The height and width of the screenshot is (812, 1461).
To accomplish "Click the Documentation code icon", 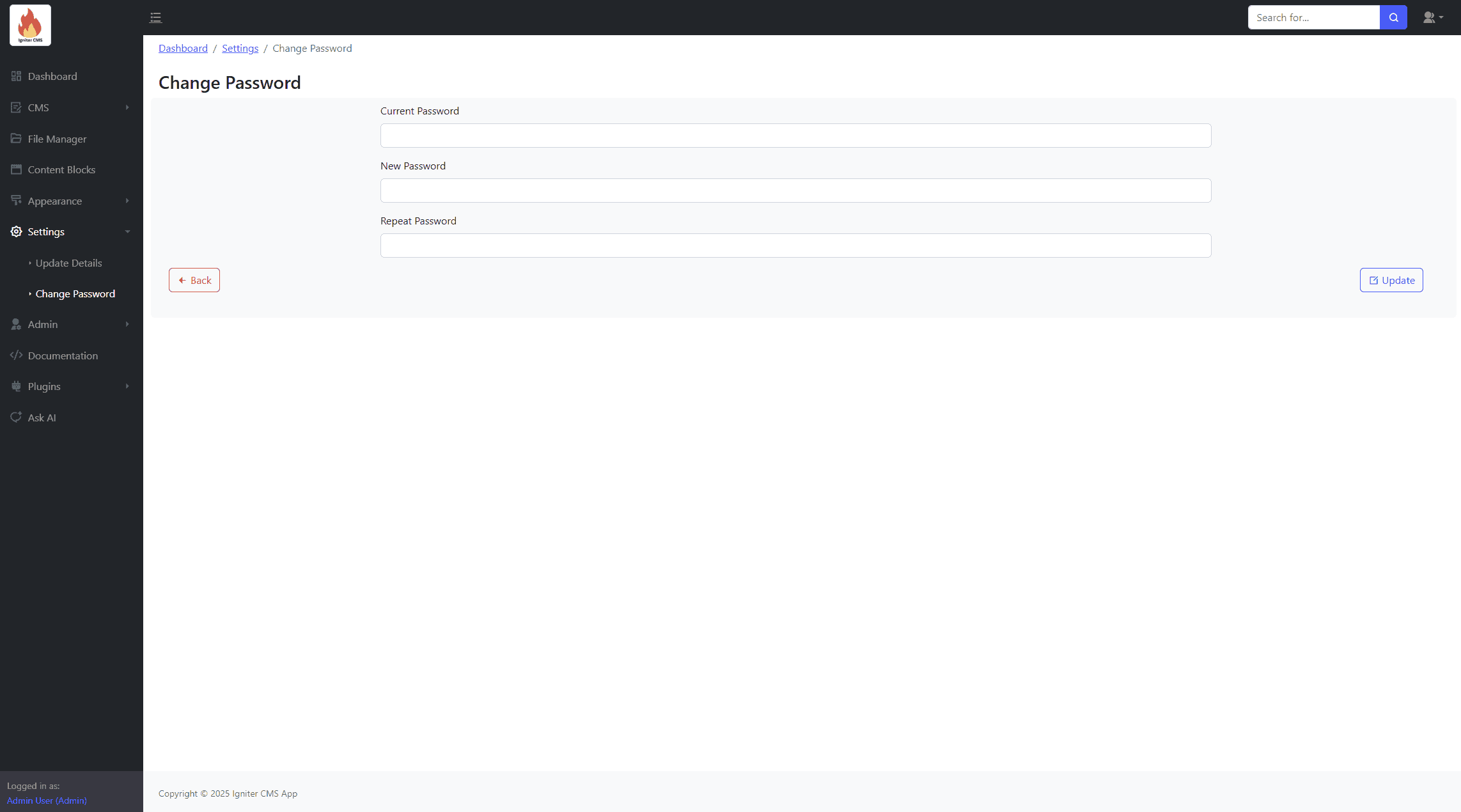I will pyautogui.click(x=16, y=355).
